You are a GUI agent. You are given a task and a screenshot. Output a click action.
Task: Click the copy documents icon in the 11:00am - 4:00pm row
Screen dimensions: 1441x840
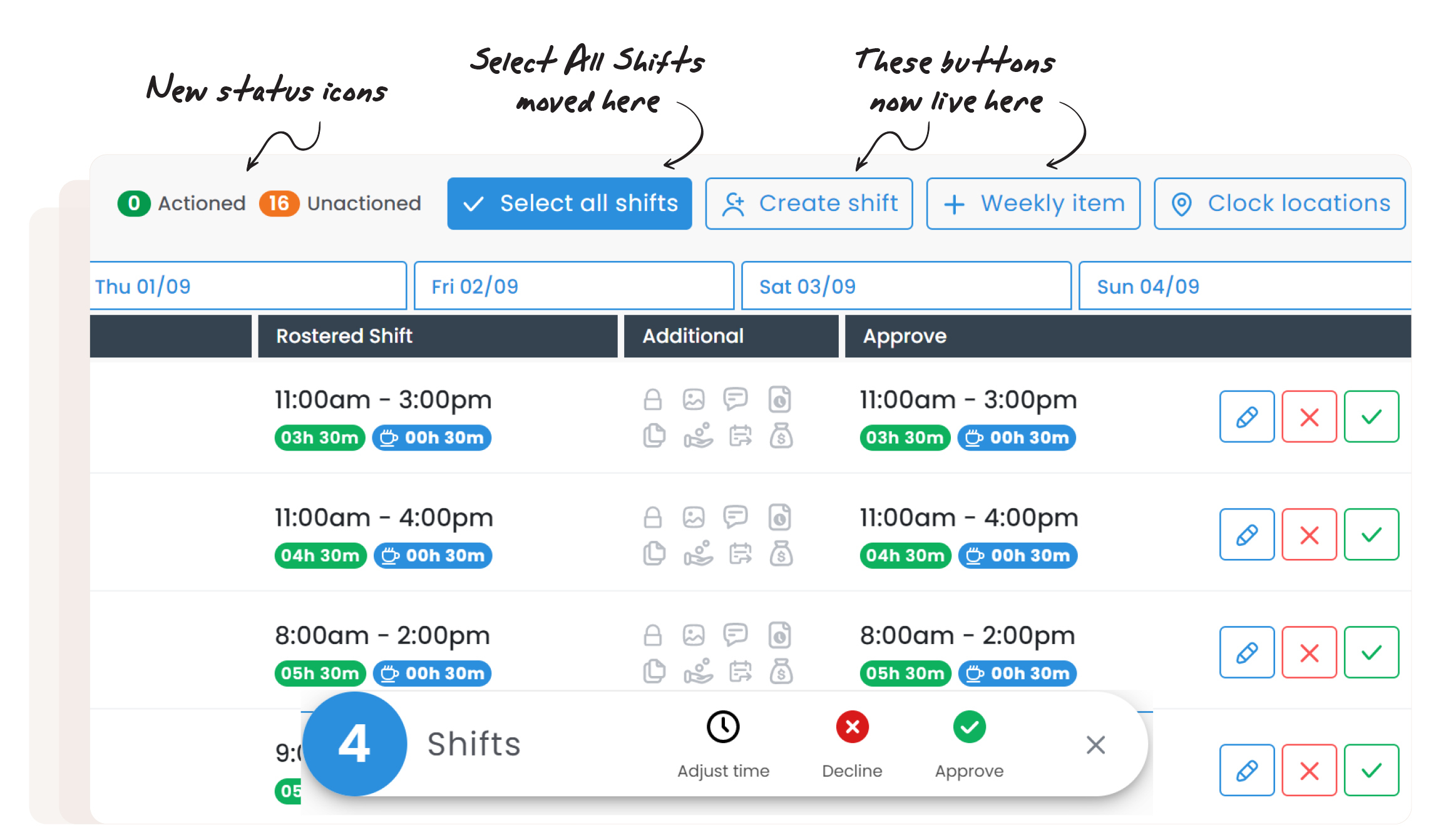(654, 553)
